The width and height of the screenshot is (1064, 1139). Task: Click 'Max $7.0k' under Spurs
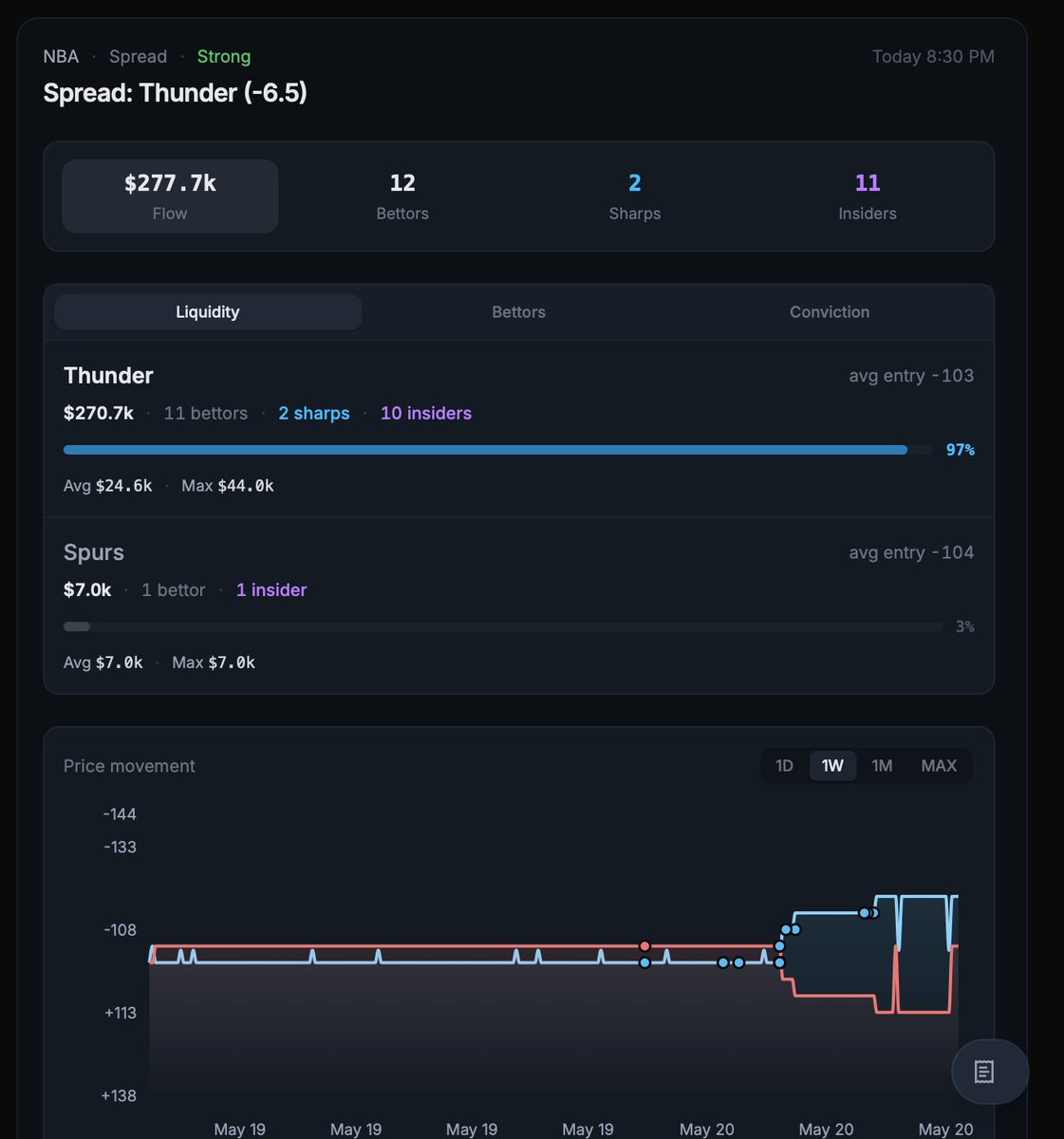tap(214, 663)
